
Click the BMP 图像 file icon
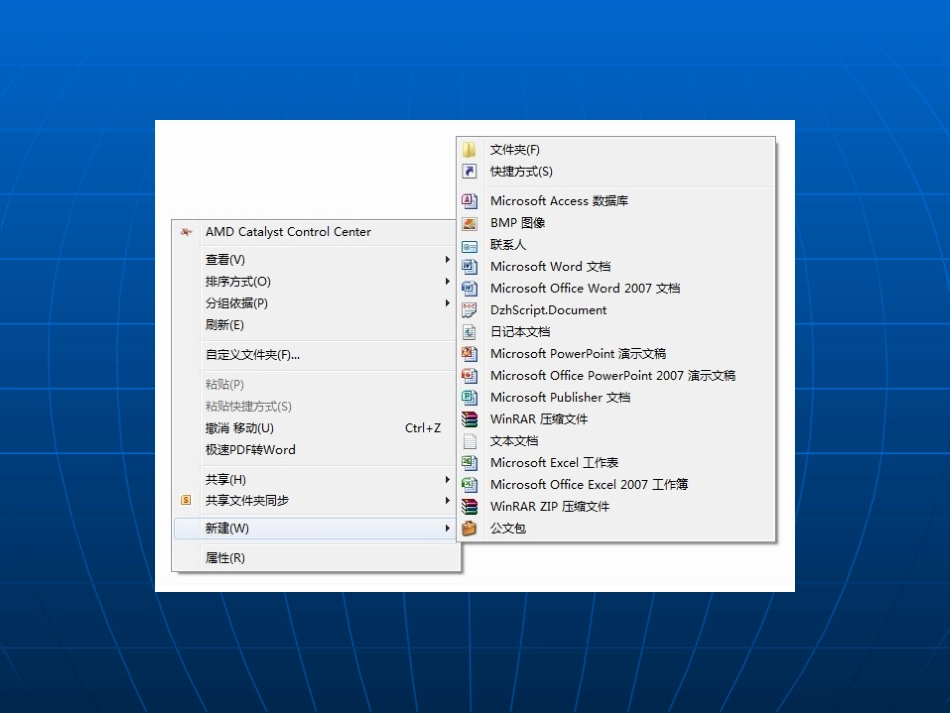(x=469, y=223)
